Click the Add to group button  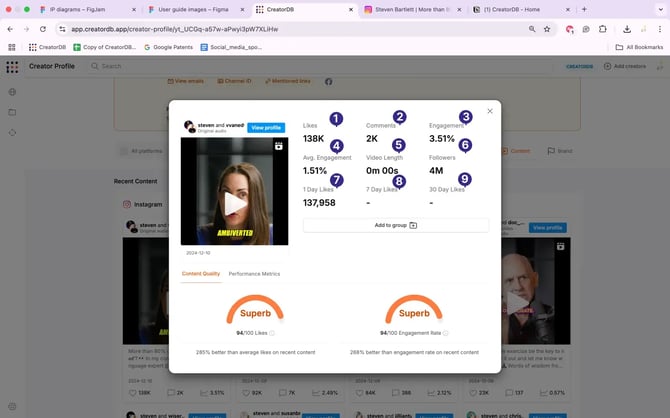[396, 225]
